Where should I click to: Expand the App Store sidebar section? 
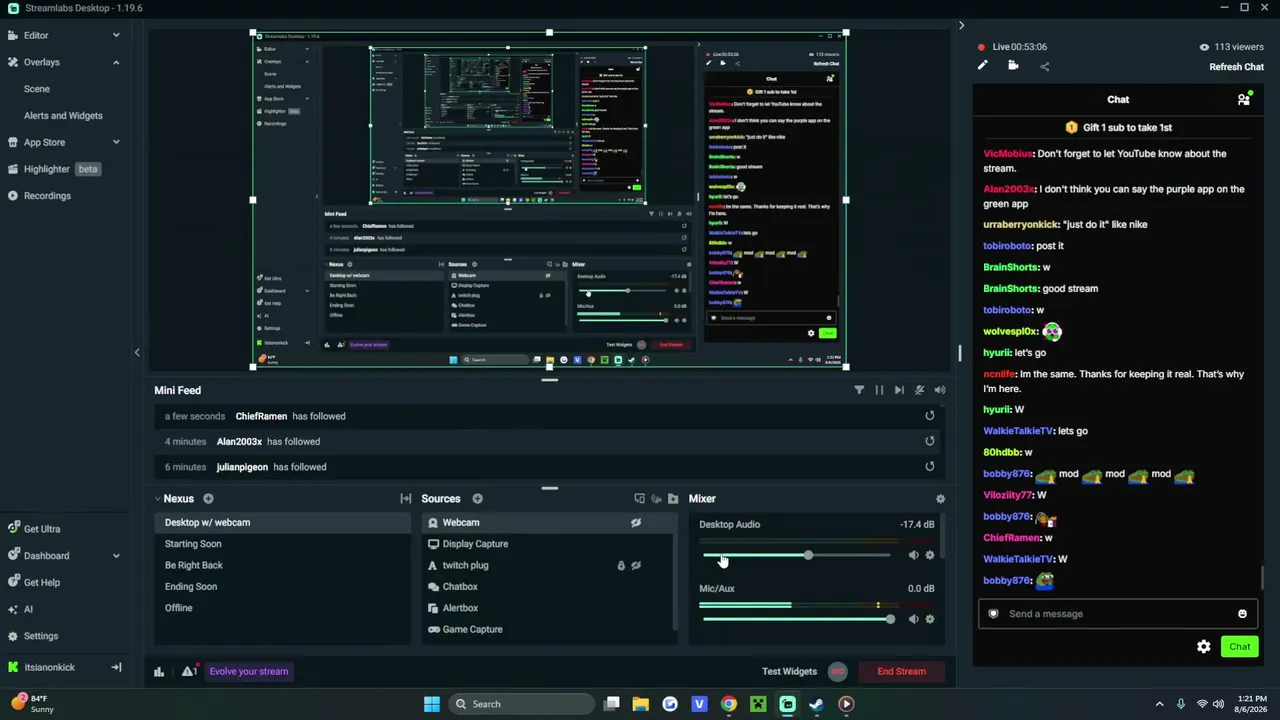(x=116, y=142)
